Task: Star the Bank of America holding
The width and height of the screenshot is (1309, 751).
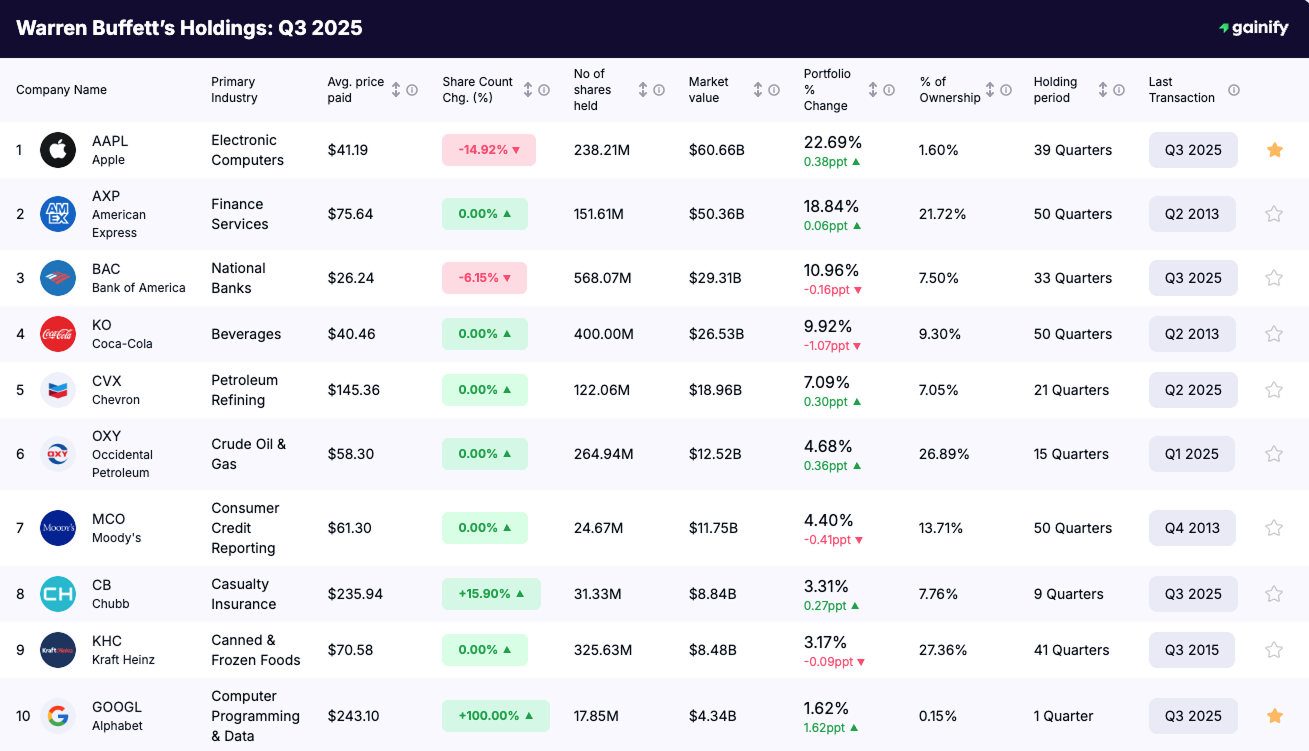Action: [1274, 277]
